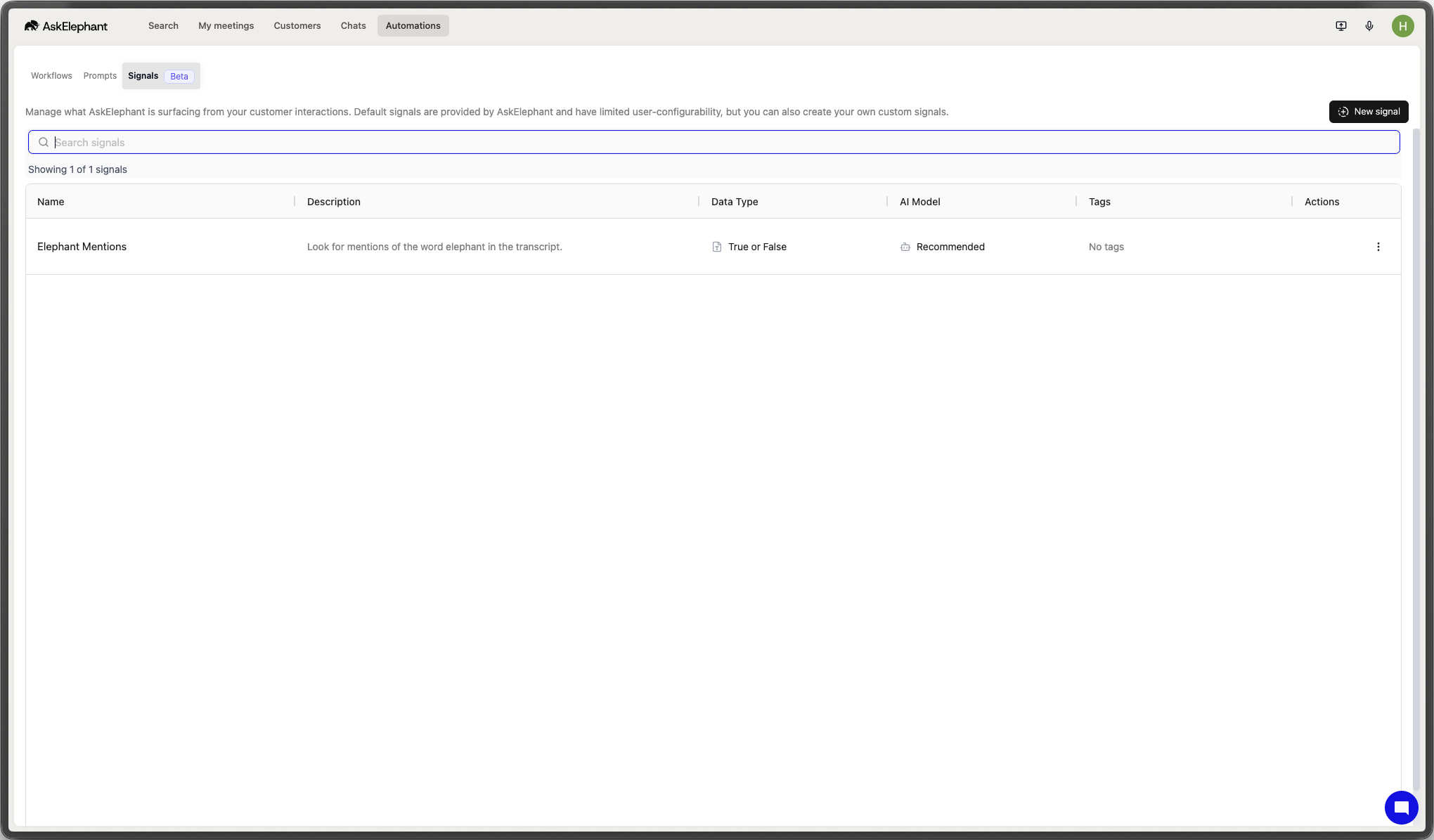Switch to the Workflows tab
The image size is (1434, 840).
click(x=51, y=76)
